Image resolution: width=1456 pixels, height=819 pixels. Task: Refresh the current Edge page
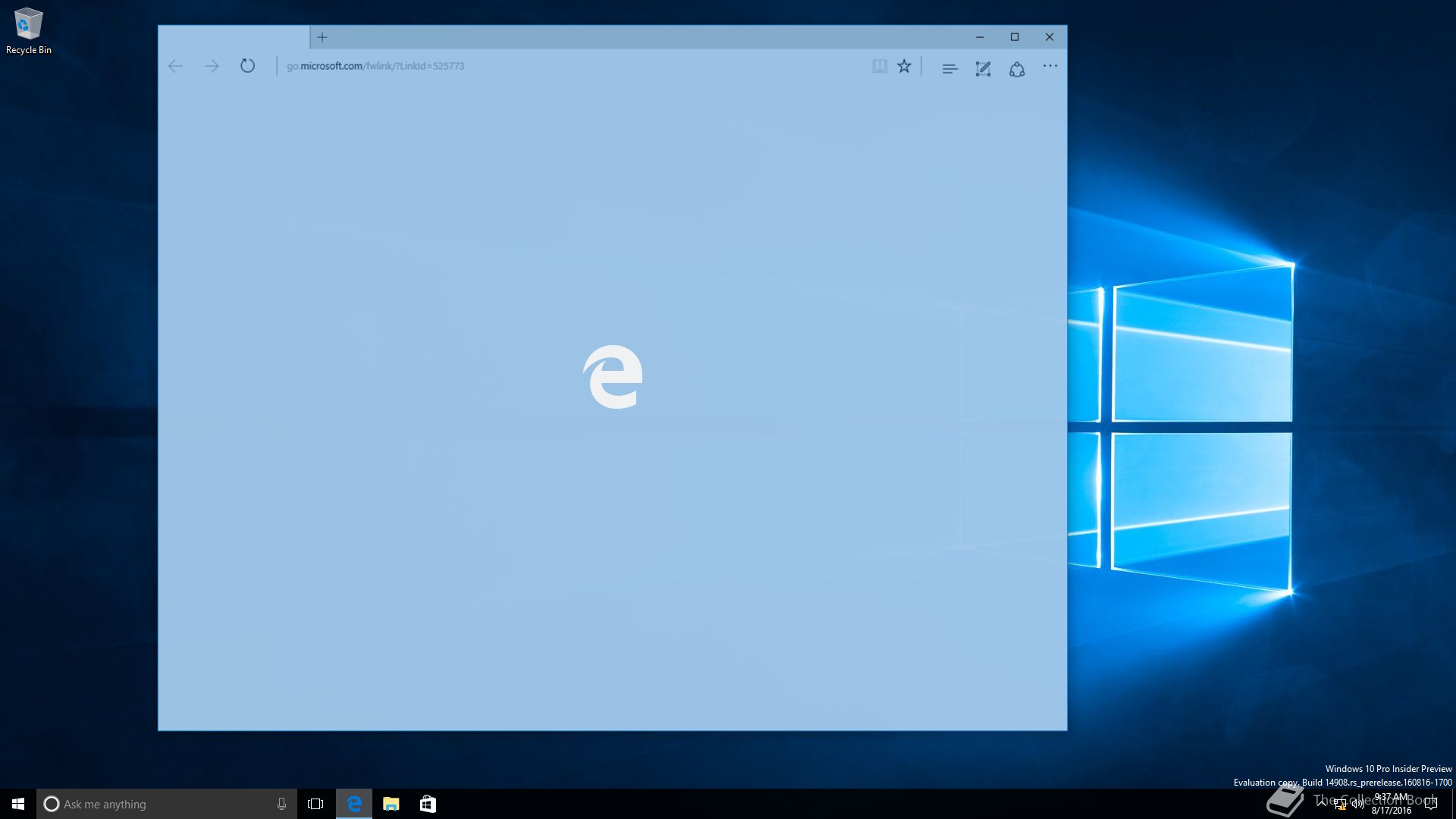[247, 66]
